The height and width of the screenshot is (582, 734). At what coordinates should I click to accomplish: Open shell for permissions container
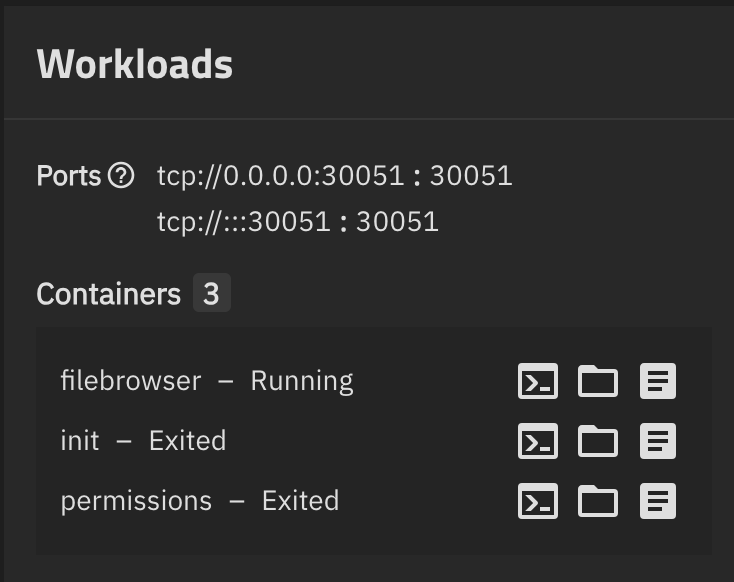[537, 501]
